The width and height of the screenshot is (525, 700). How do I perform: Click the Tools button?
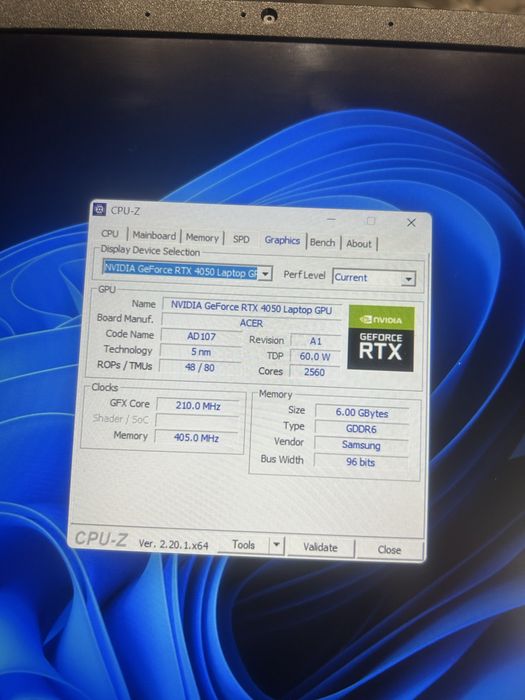pyautogui.click(x=243, y=545)
